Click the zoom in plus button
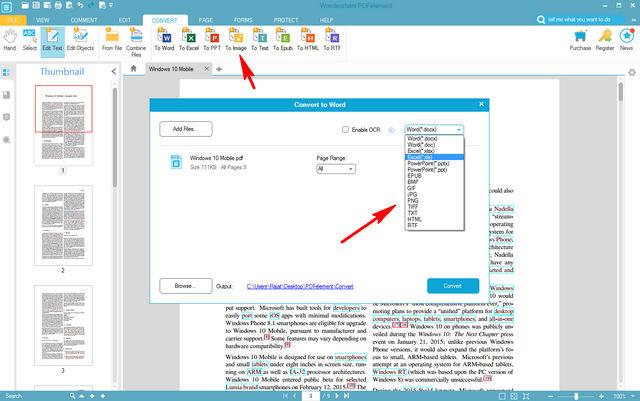The width and height of the screenshot is (640, 401). click(601, 396)
